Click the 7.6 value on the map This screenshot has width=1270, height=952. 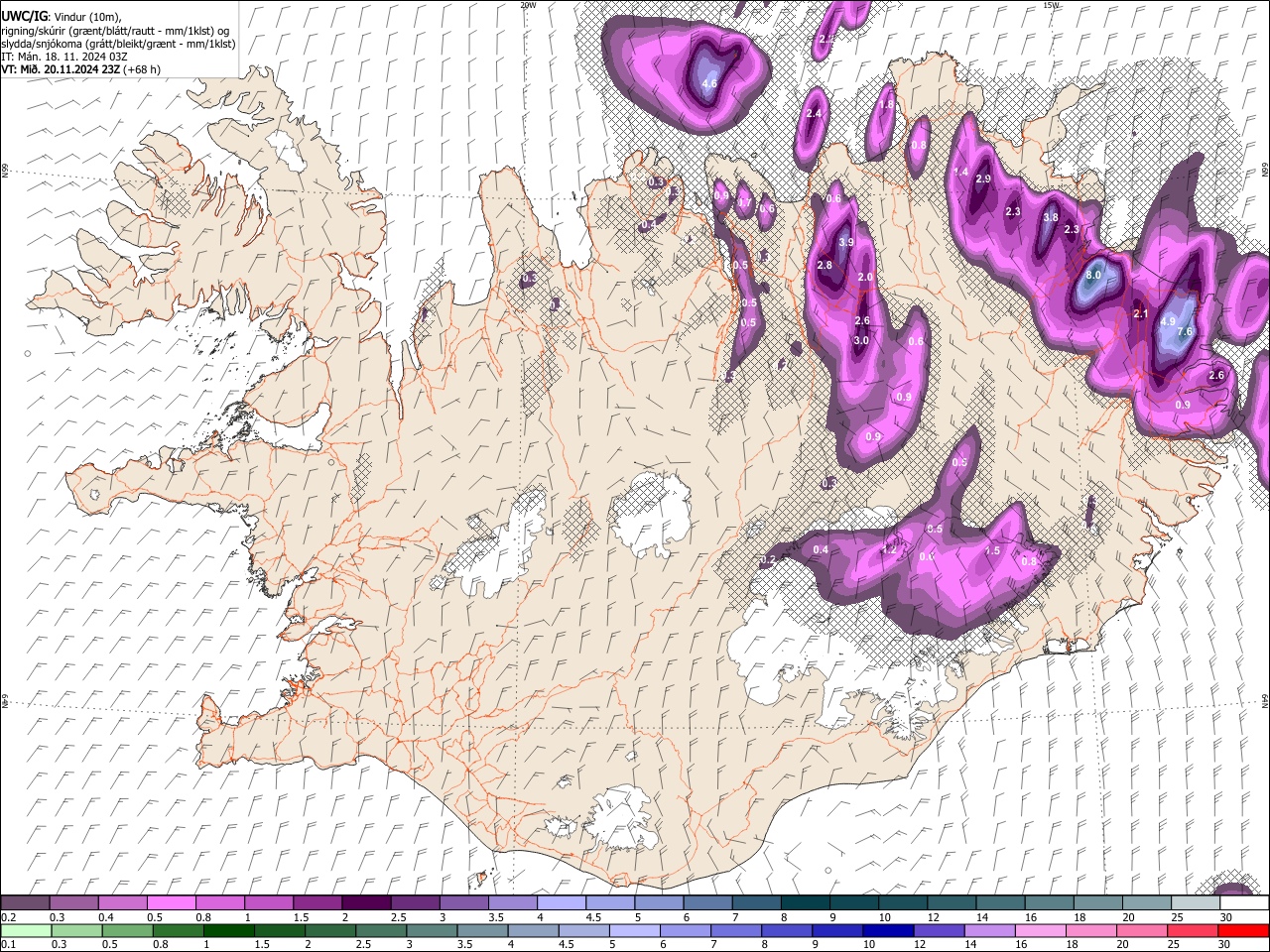point(1184,333)
